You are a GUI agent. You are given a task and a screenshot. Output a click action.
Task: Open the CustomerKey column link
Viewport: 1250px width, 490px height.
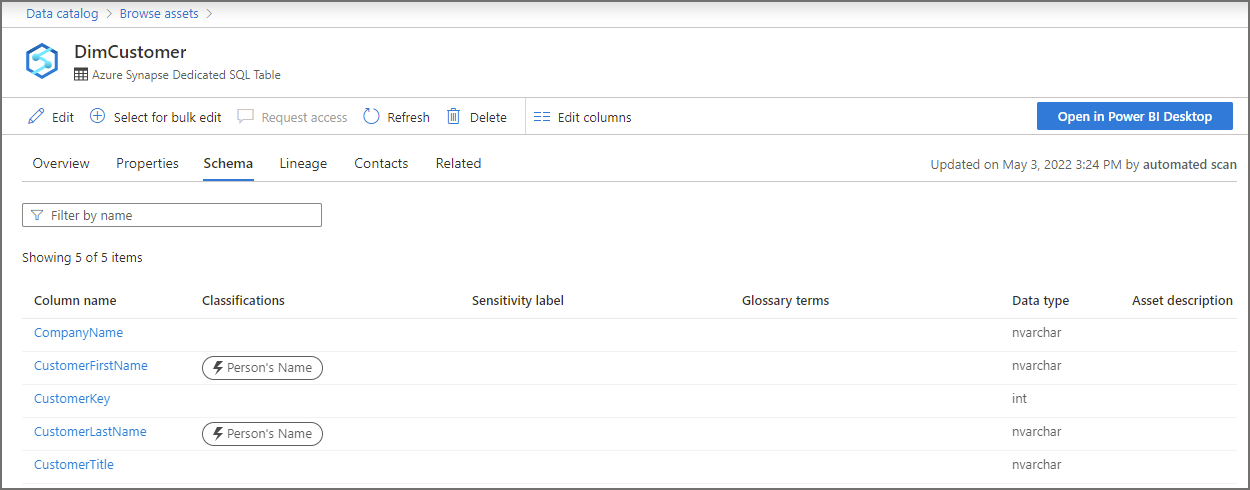click(72, 399)
